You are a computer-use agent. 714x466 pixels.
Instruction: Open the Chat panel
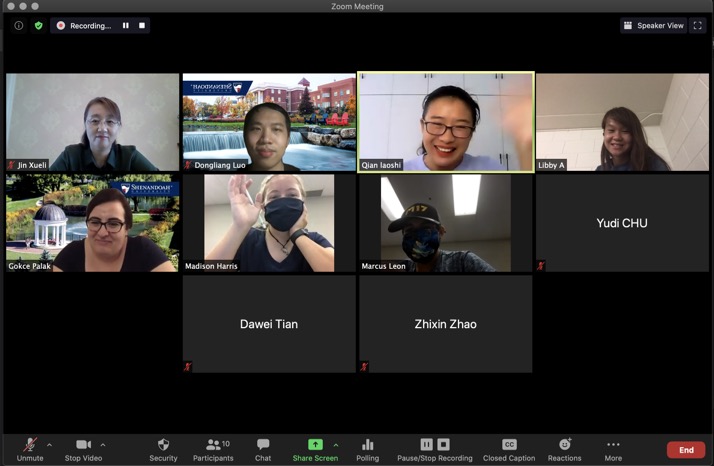[263, 450]
